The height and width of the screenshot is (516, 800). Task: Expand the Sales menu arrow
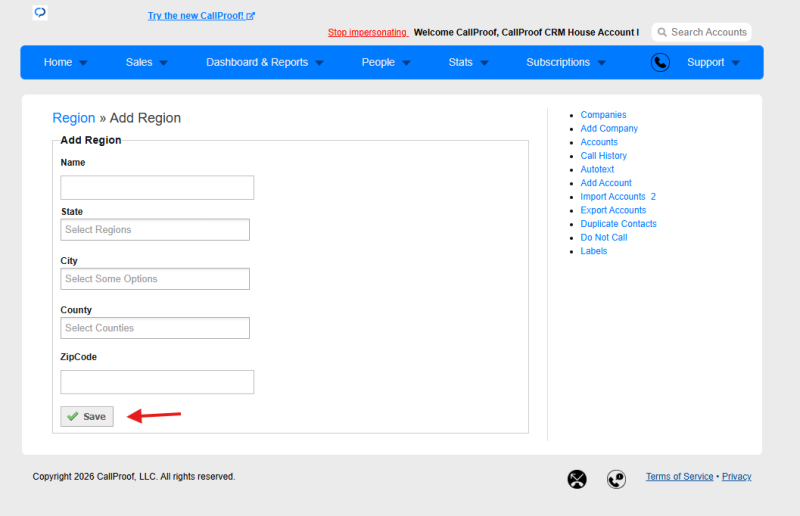164,63
